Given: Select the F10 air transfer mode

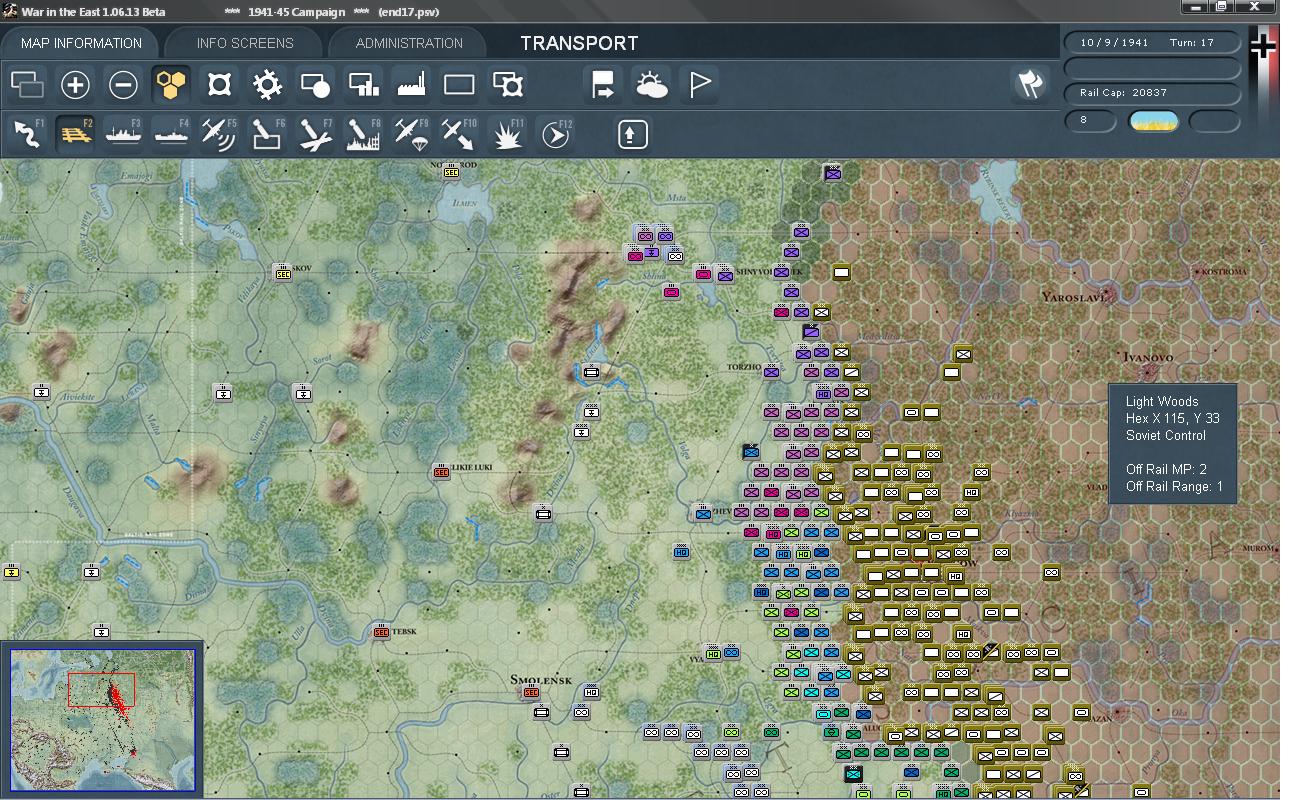Looking at the screenshot, I should (459, 133).
